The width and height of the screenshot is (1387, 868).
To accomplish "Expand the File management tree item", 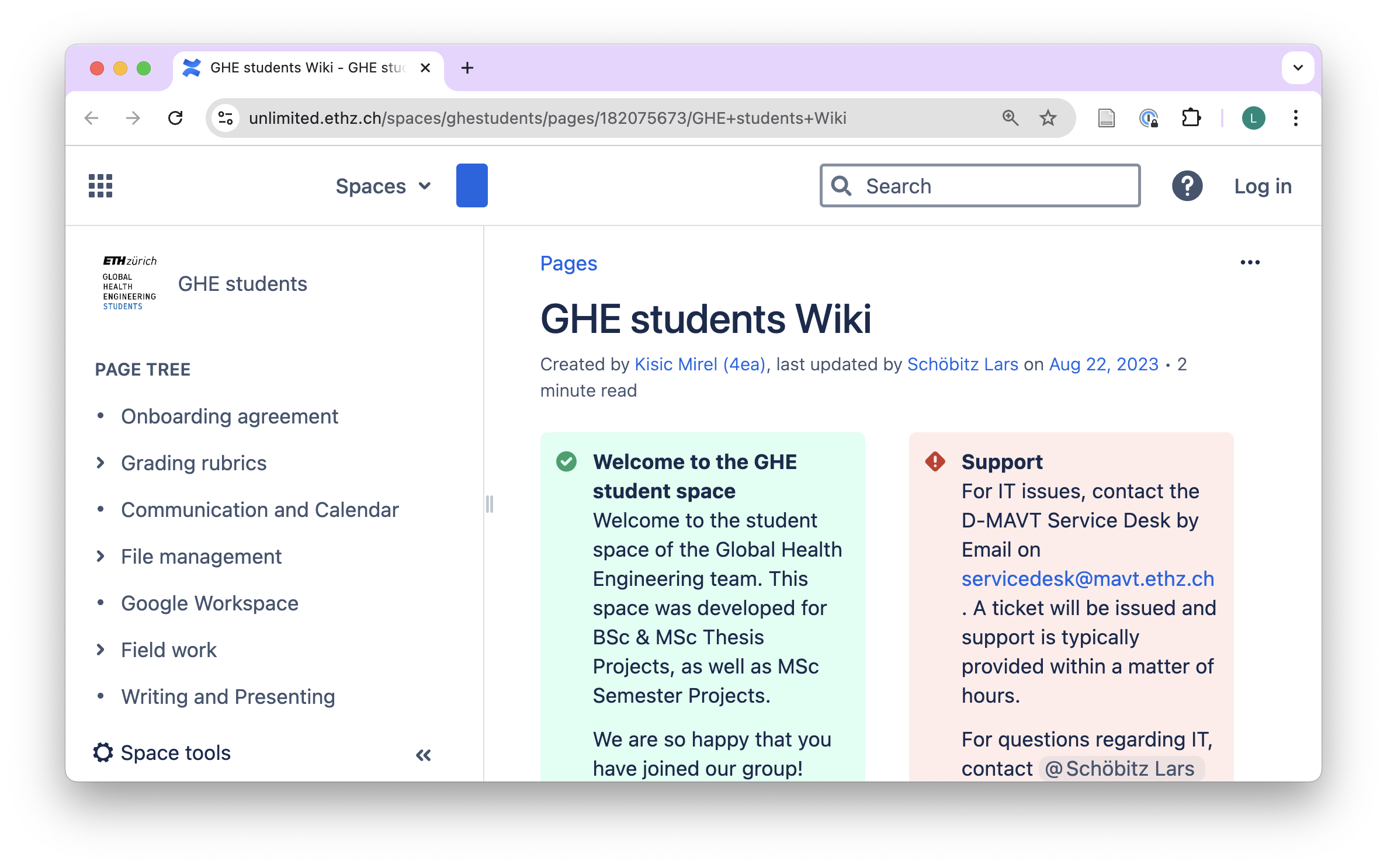I will pyautogui.click(x=100, y=557).
